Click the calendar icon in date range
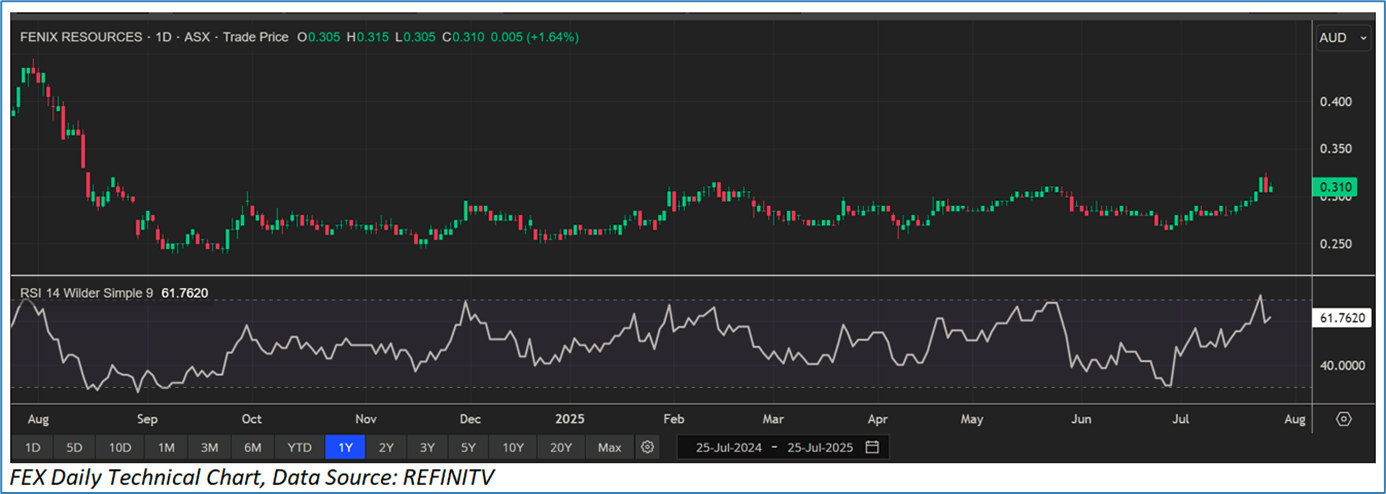 (872, 447)
